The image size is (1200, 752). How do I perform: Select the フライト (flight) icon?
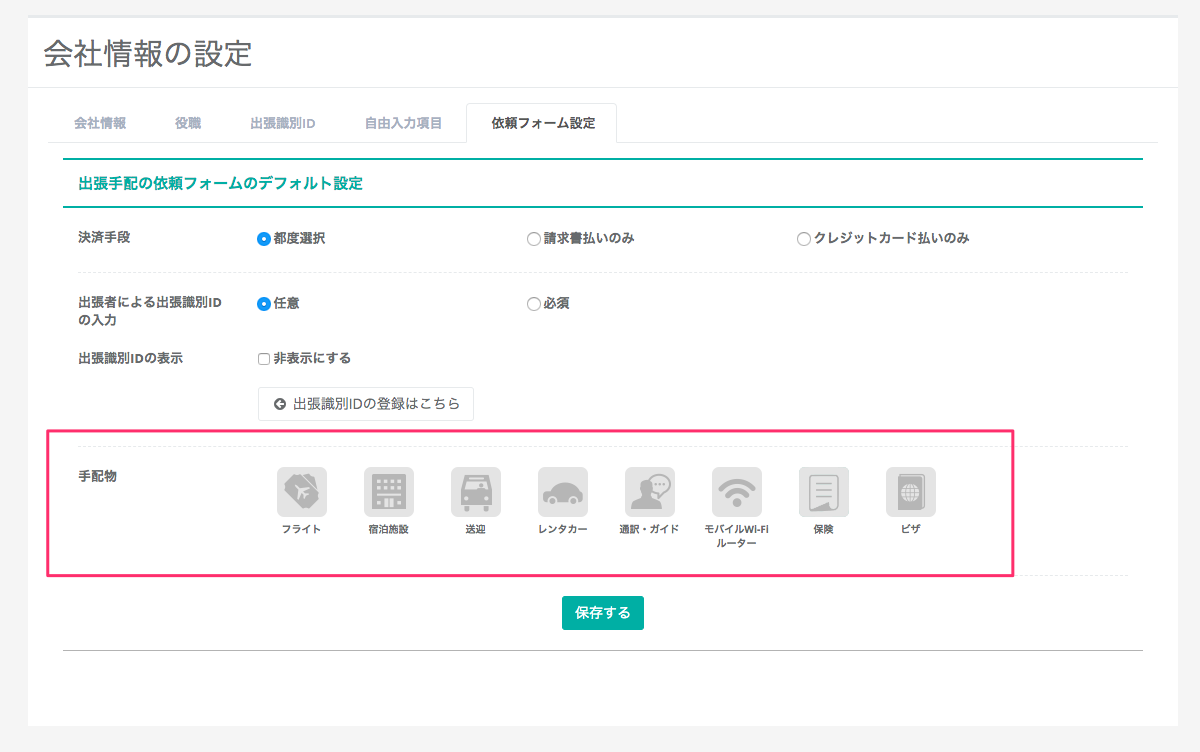(x=301, y=492)
